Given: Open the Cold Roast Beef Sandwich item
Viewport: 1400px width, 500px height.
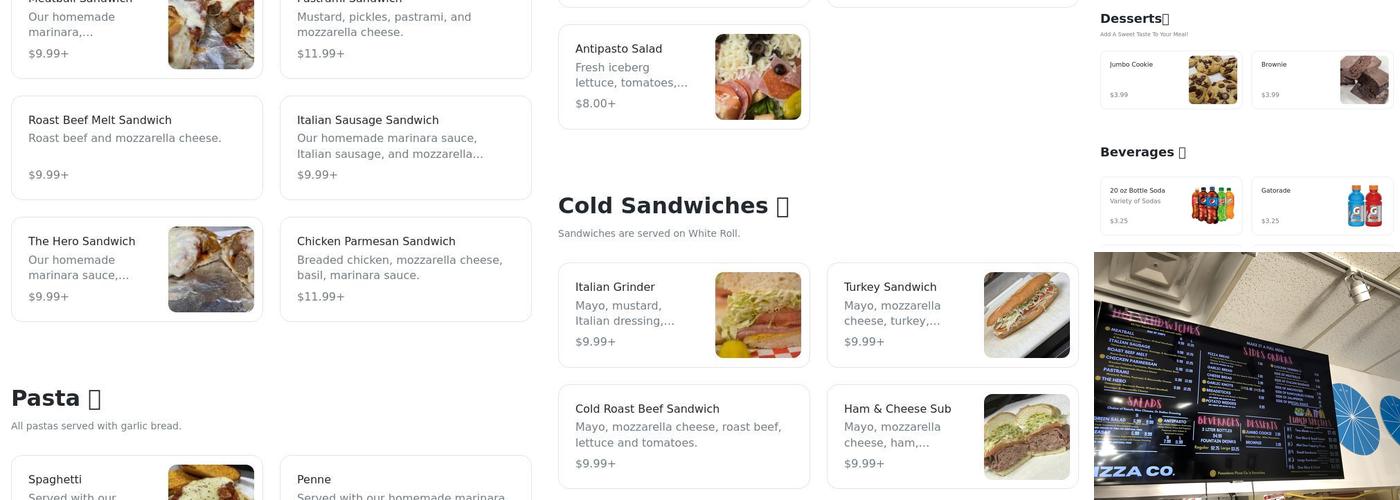Looking at the screenshot, I should pos(684,436).
